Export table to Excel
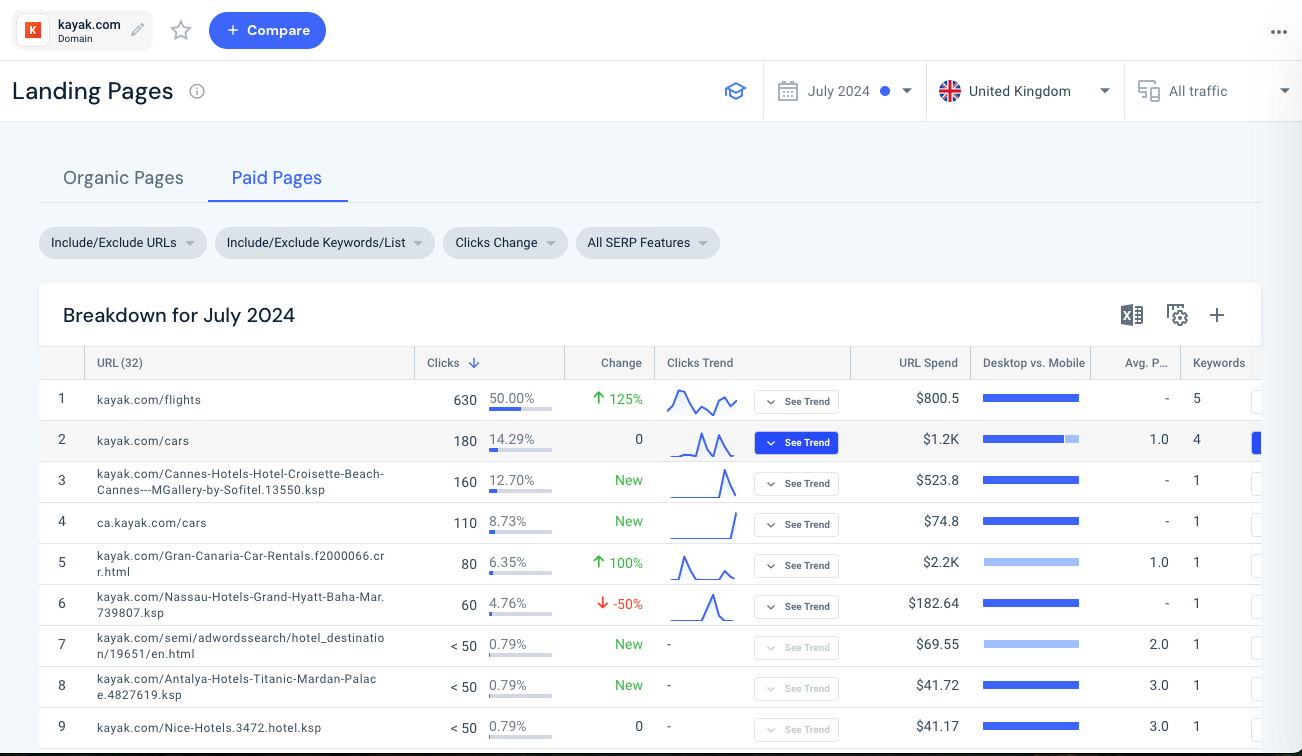This screenshot has height=756, width=1302. 1131,315
